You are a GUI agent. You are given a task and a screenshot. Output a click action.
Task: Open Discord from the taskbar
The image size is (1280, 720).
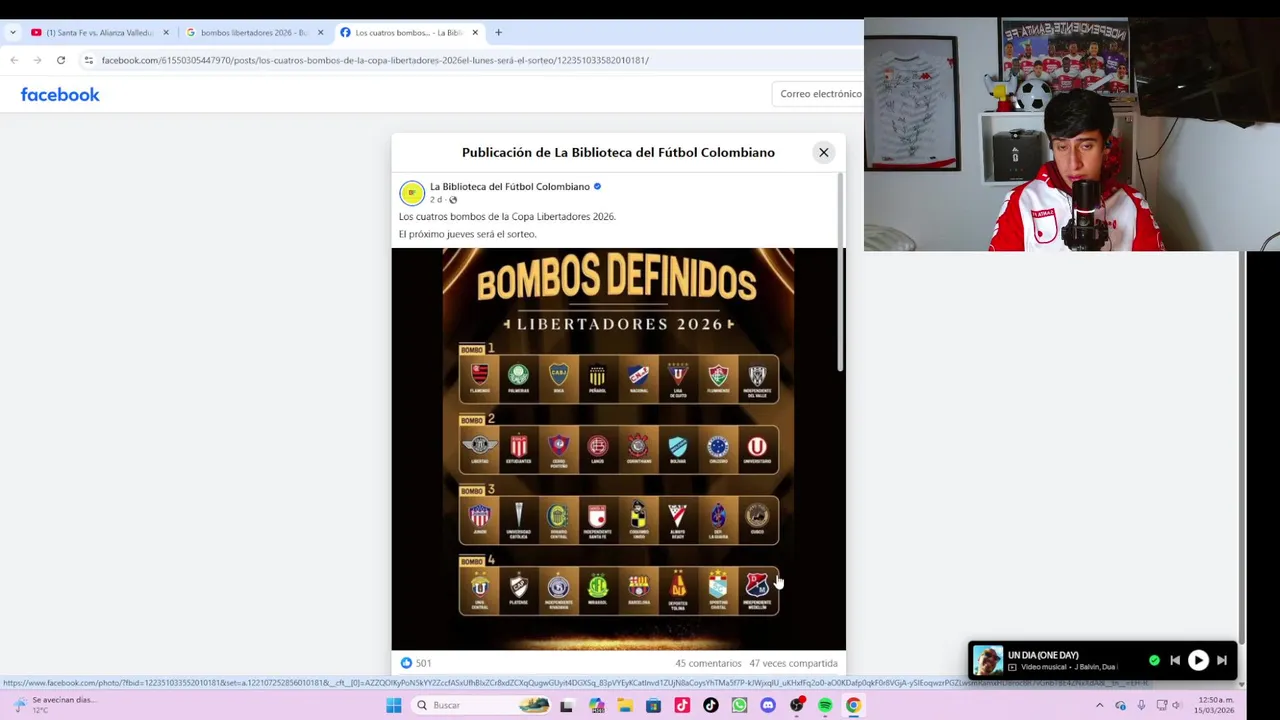point(768,705)
